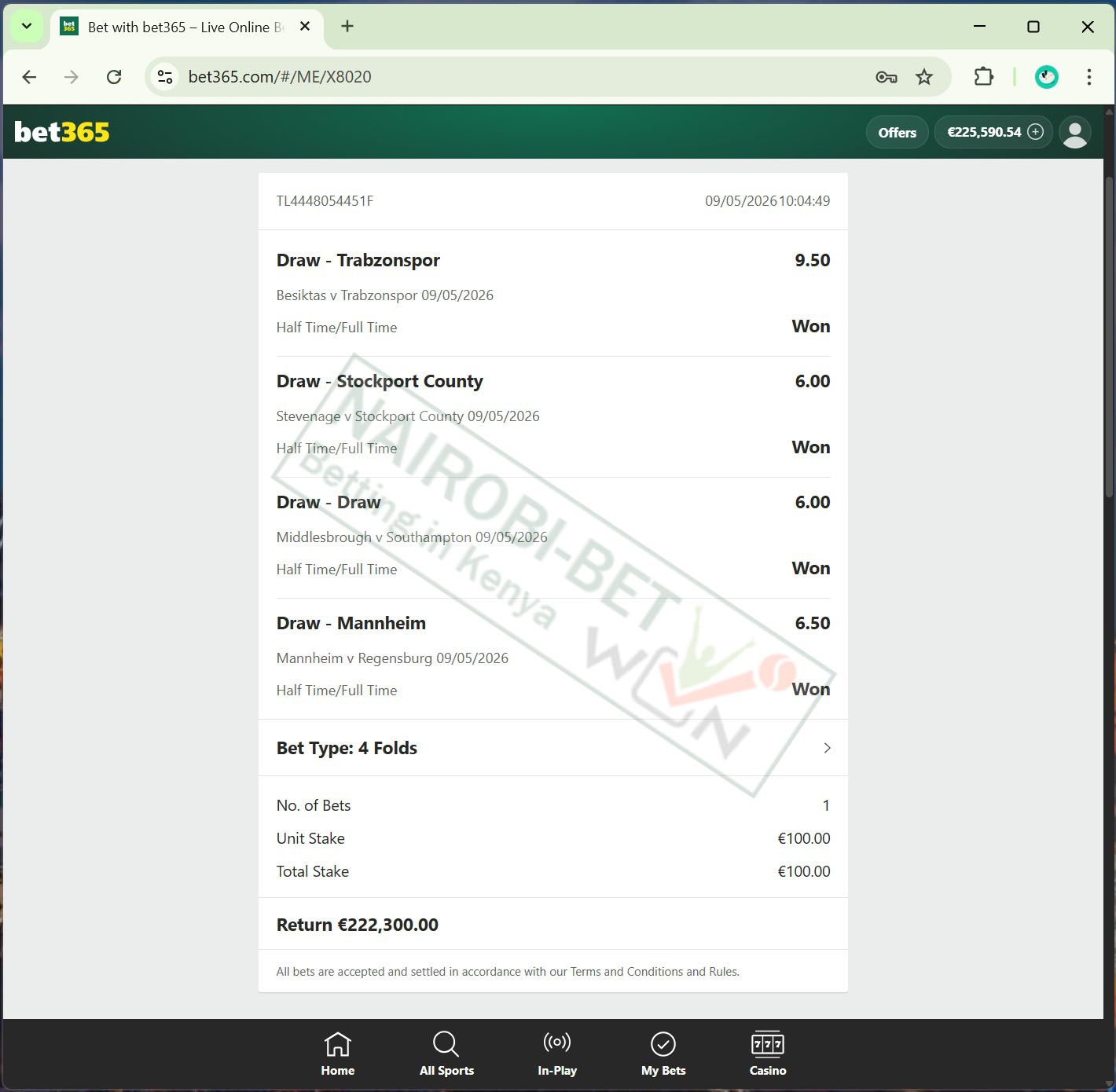The height and width of the screenshot is (1092, 1116).
Task: Click the Bet Type: 4 Folds label
Action: point(347,748)
